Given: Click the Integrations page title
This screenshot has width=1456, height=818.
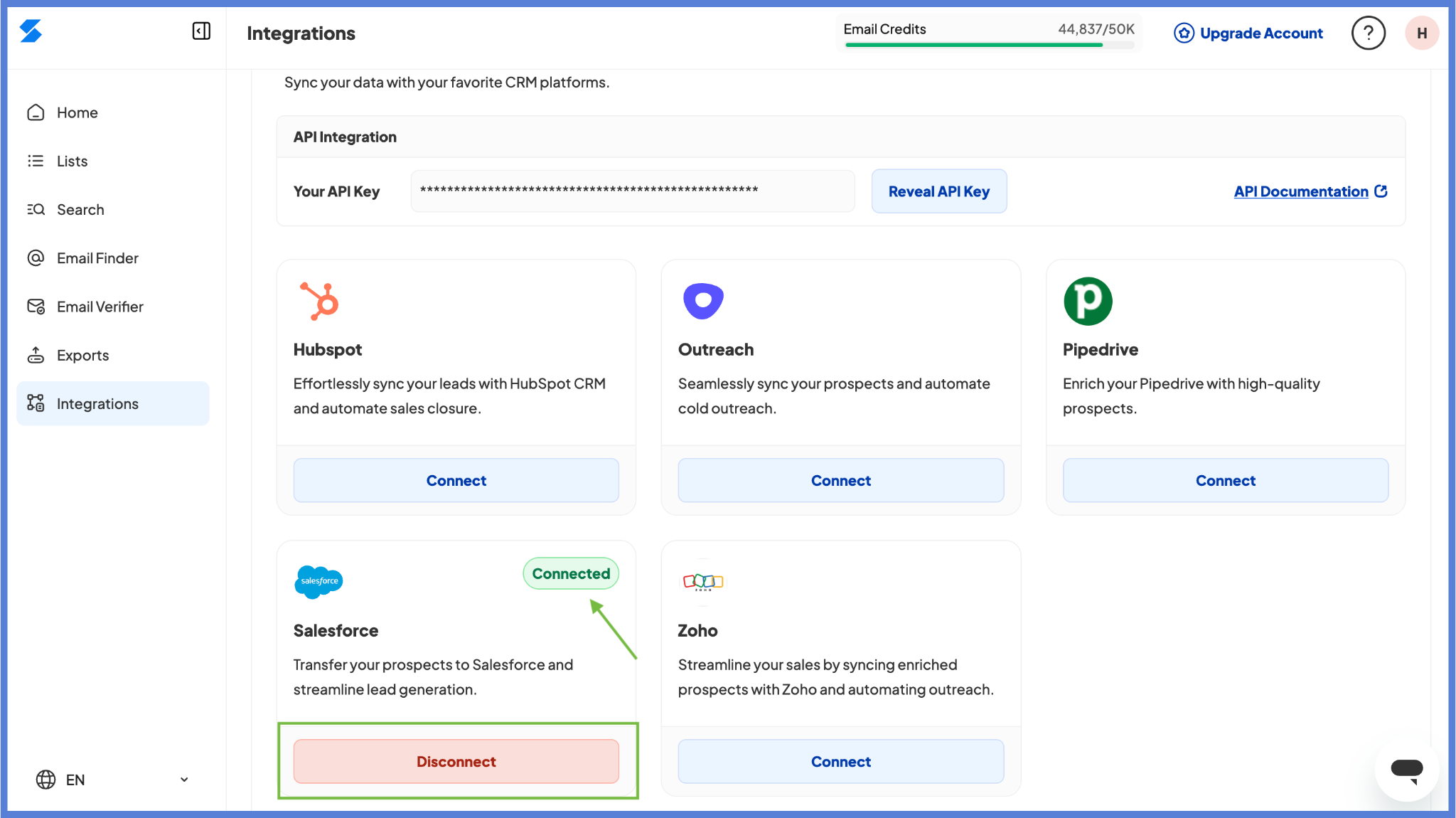Looking at the screenshot, I should point(301,33).
